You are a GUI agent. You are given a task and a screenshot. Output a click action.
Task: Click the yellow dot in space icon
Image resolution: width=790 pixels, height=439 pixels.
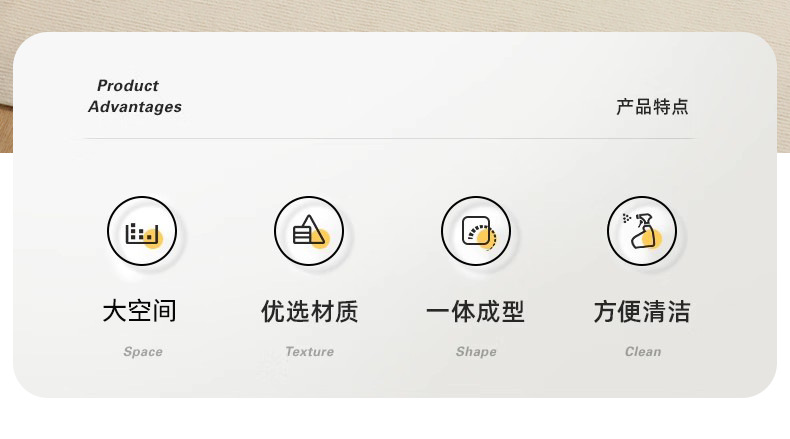coord(153,238)
